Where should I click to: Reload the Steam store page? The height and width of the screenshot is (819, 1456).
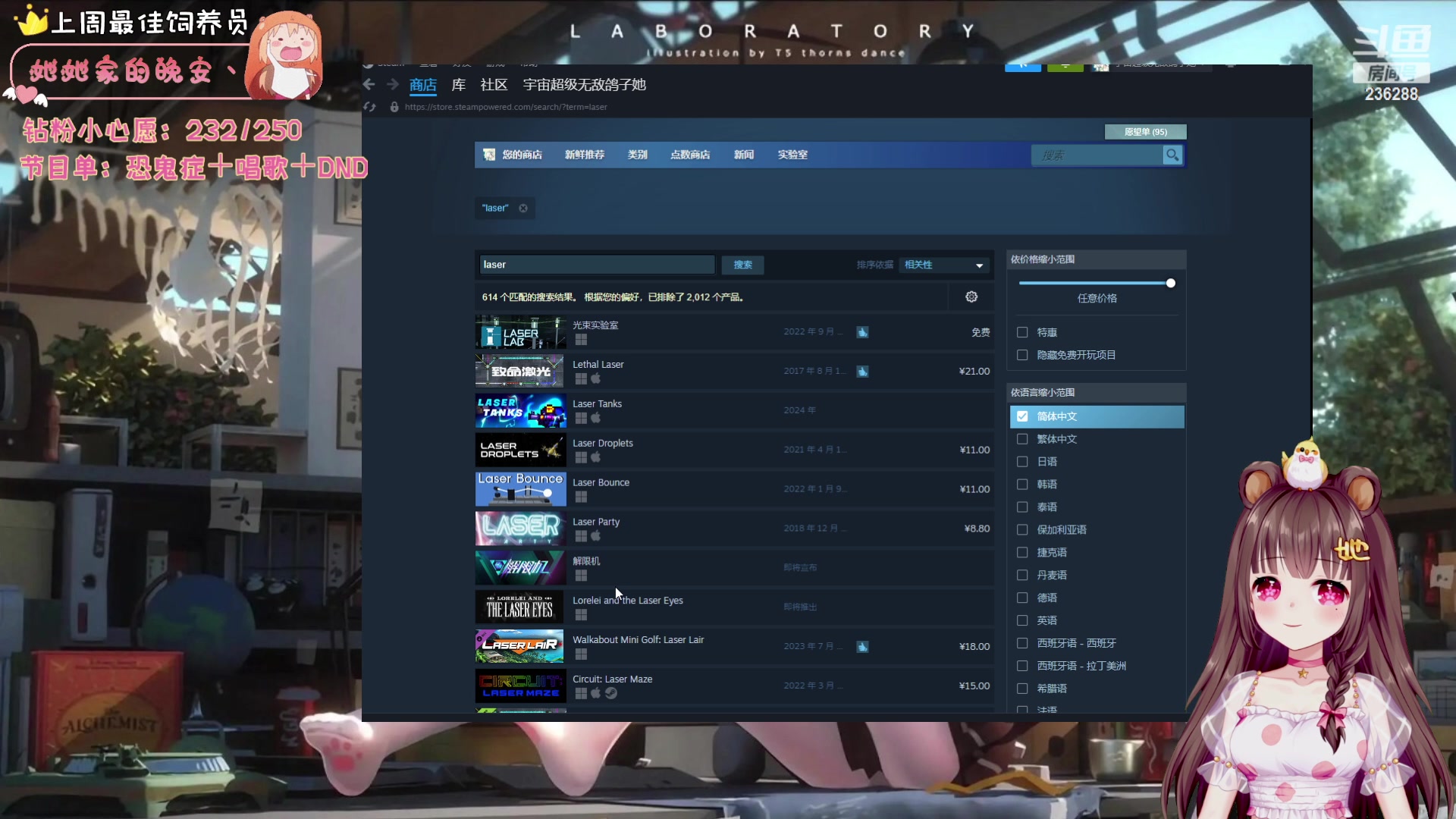coord(370,107)
